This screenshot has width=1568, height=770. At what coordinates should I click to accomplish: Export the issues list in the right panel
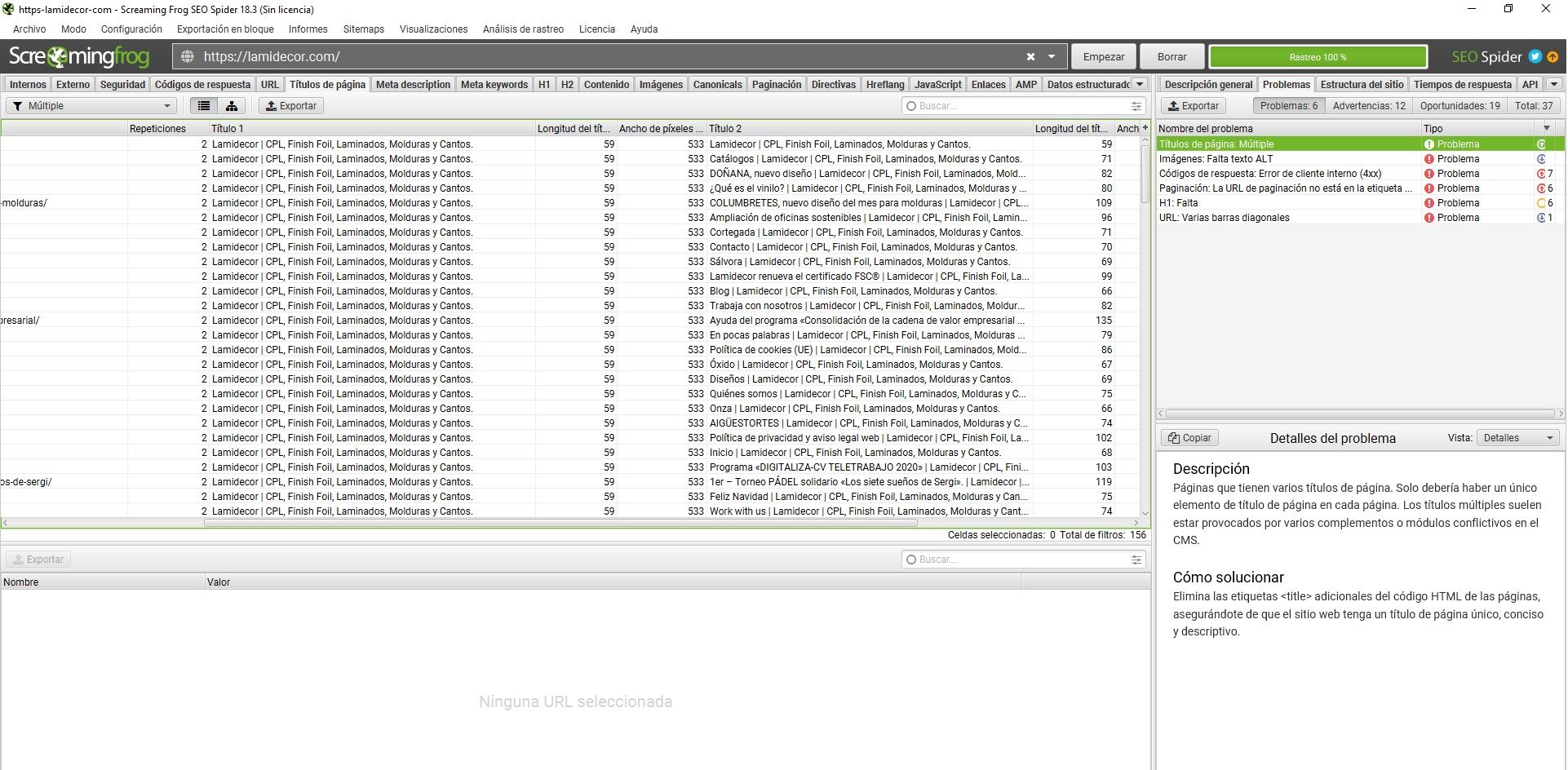[1194, 106]
